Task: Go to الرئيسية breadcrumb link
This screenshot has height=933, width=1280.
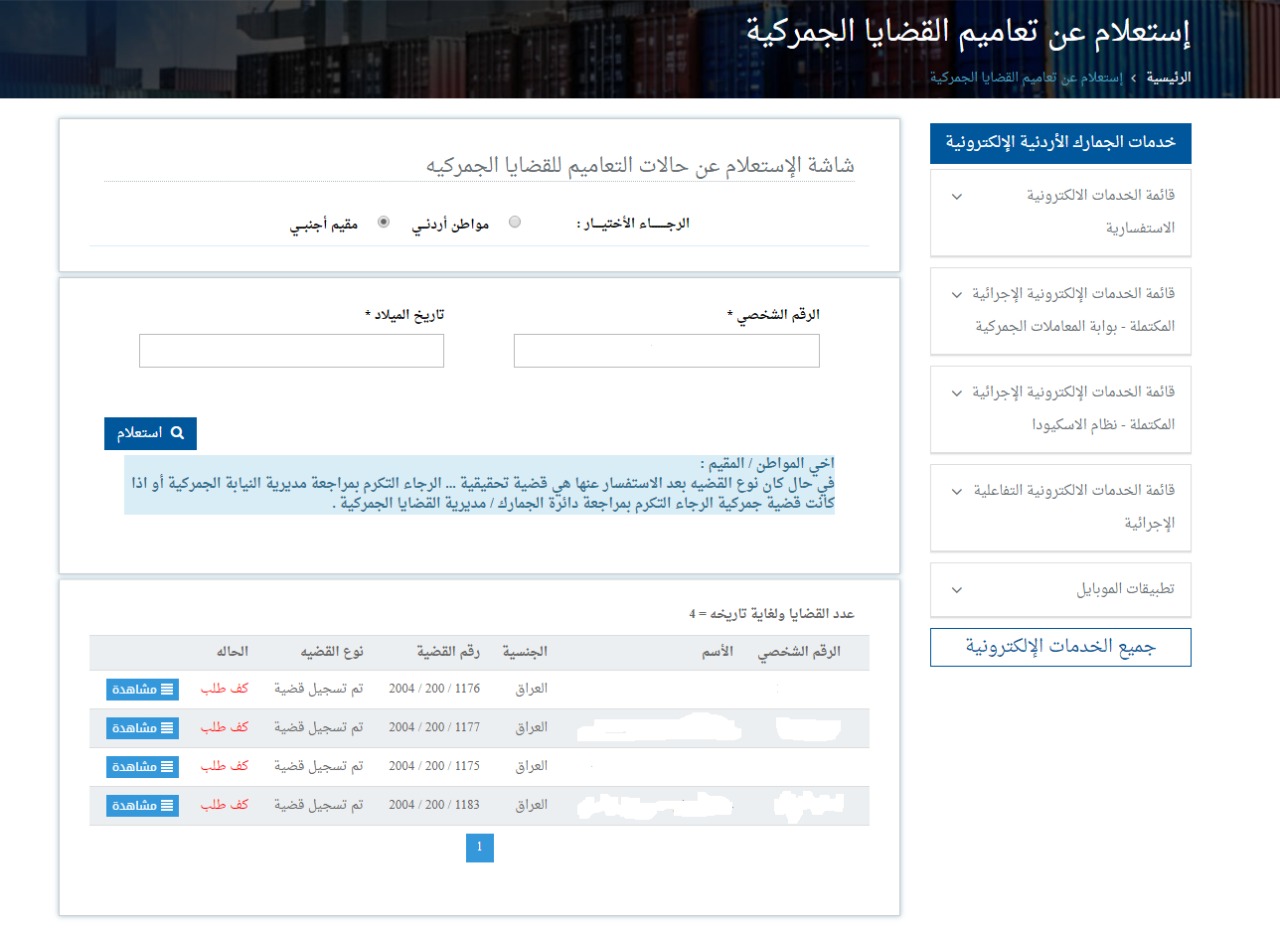Action: pos(1168,77)
